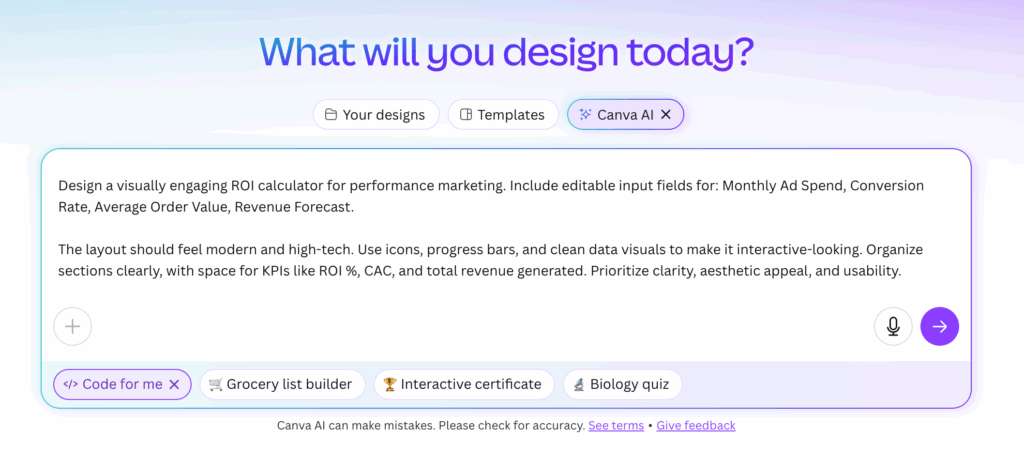Choose the Grocery list builder suggestion
The image size is (1024, 460).
[281, 384]
